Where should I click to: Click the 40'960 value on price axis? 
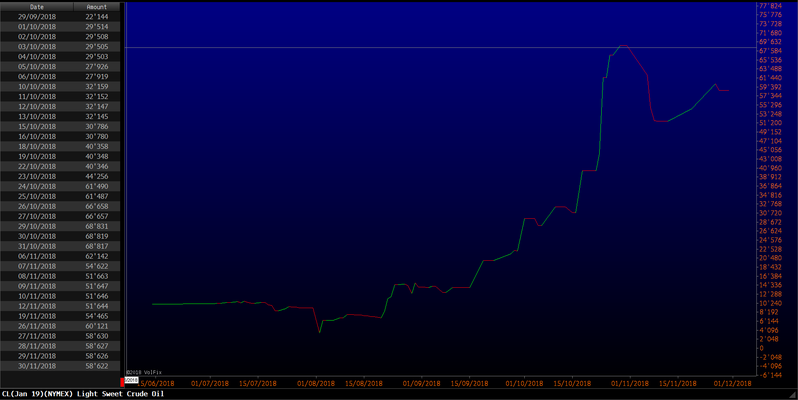[x=771, y=168]
